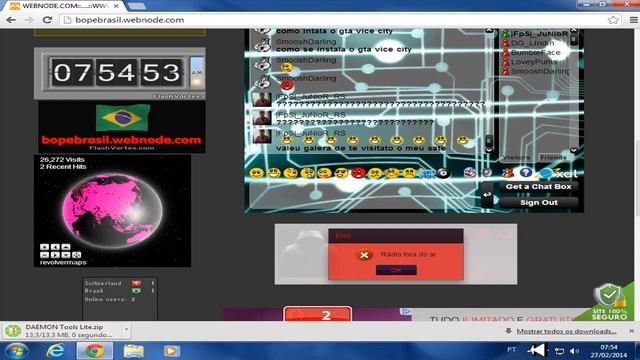Open the xat users group icon

(x=508, y=173)
